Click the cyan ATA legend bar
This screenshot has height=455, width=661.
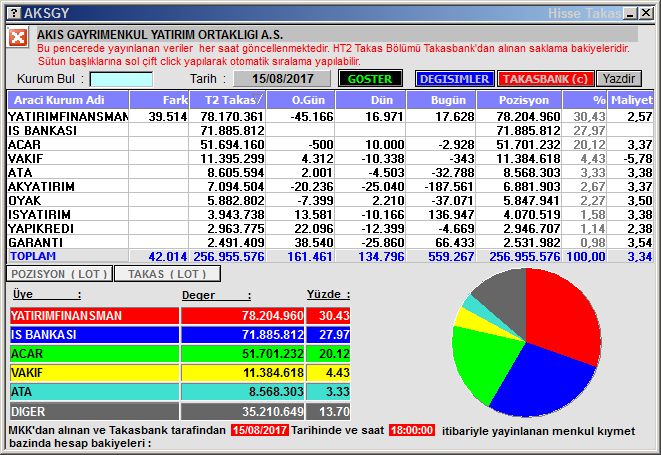[94, 392]
